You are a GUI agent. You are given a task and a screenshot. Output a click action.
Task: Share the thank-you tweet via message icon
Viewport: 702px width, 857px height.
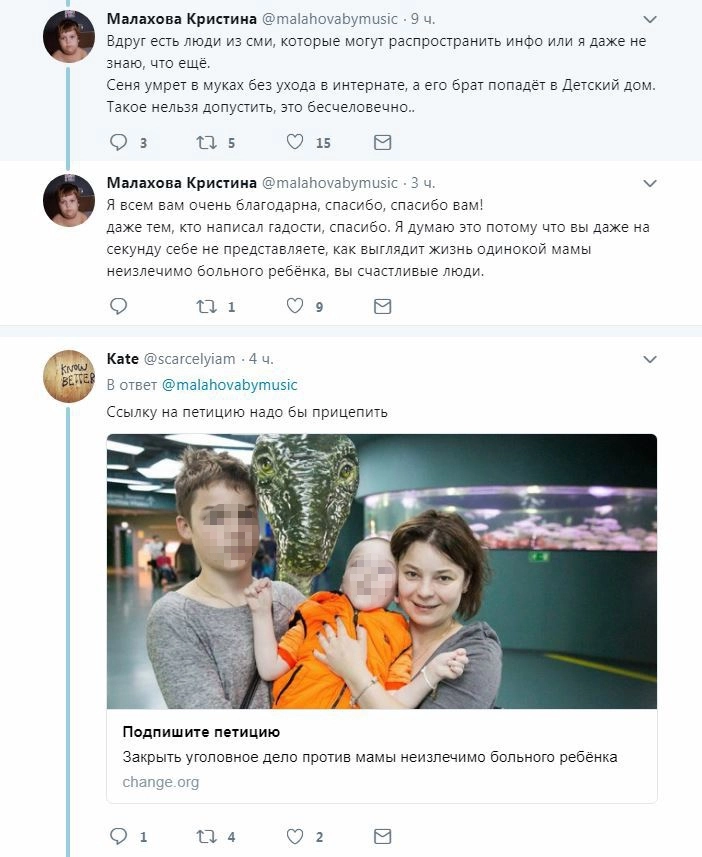pyautogui.click(x=382, y=306)
